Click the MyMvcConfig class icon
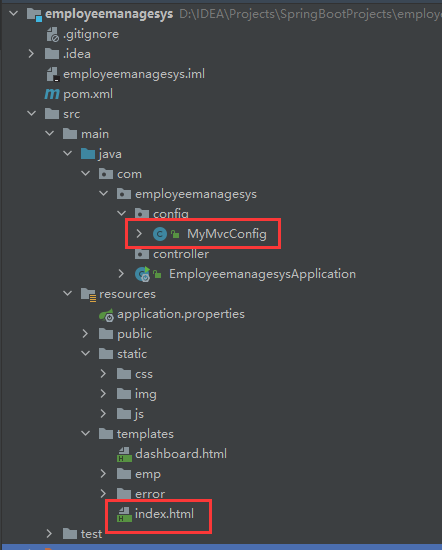The image size is (442, 550). tap(160, 234)
